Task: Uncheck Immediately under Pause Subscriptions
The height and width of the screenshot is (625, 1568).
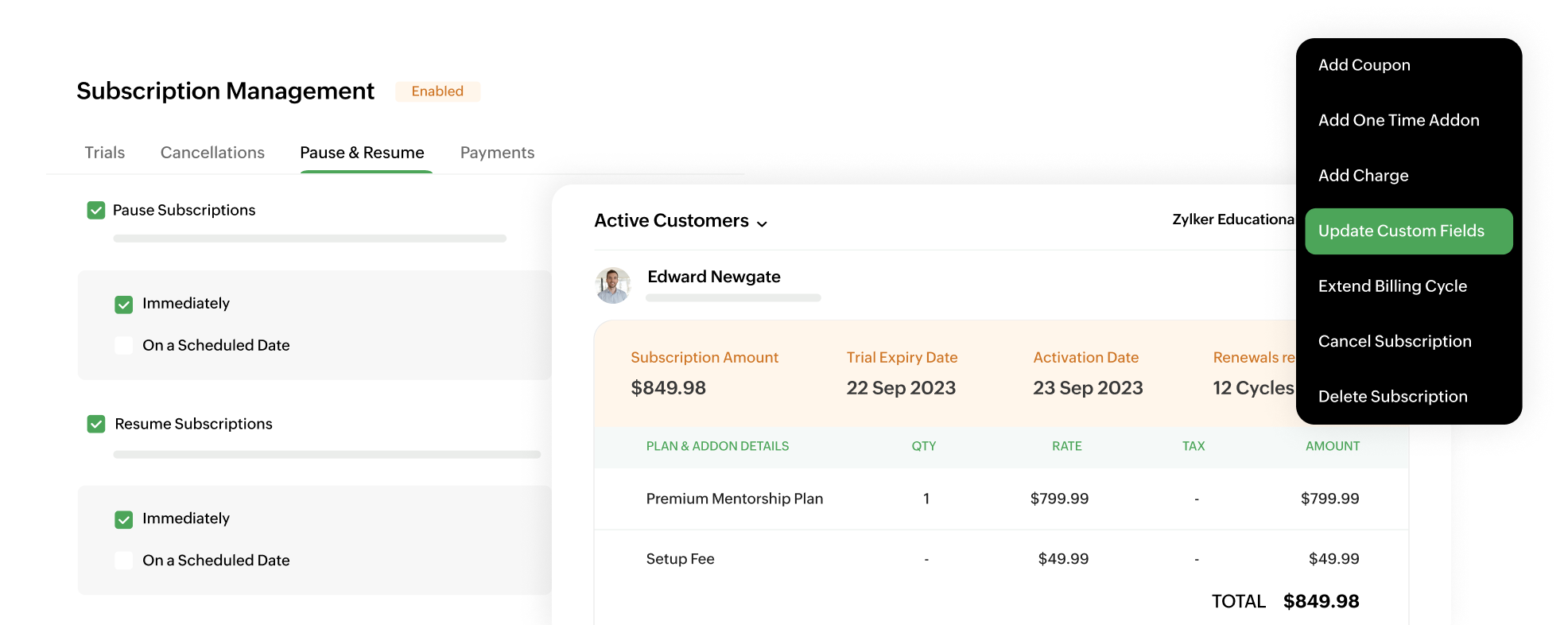Action: [x=124, y=304]
